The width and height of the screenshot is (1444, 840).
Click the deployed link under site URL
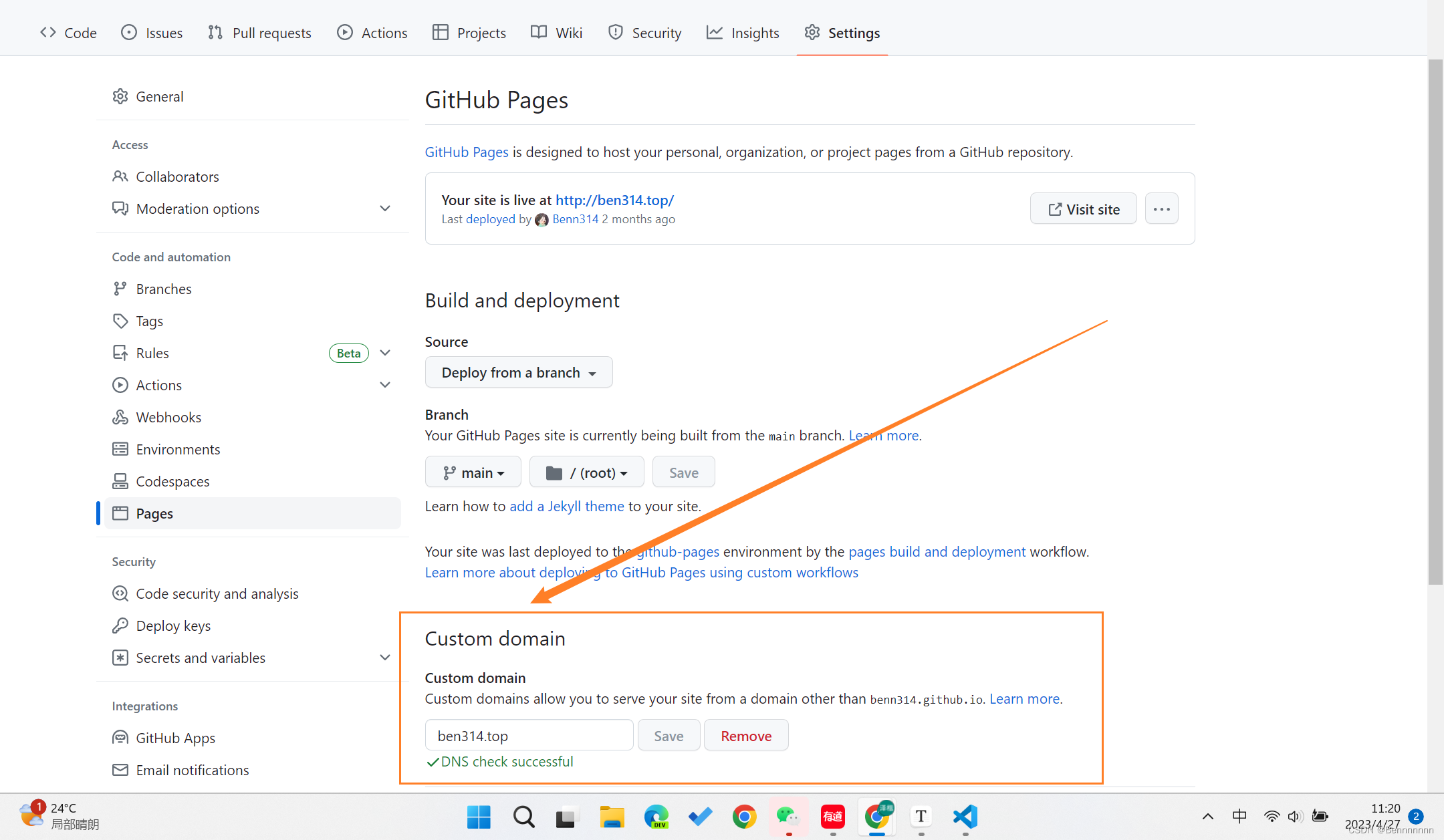click(x=490, y=219)
